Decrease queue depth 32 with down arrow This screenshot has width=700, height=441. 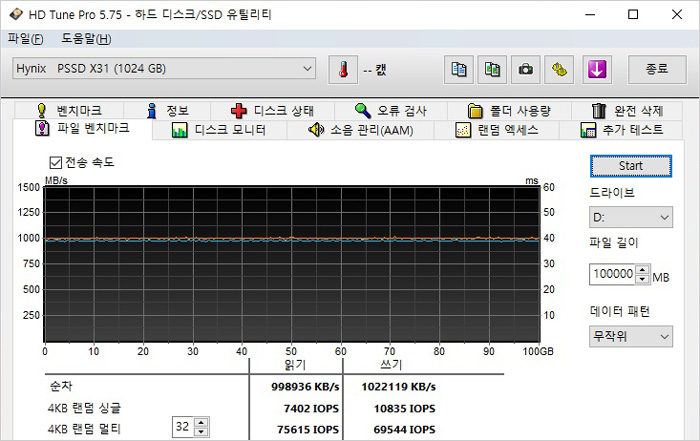201,432
